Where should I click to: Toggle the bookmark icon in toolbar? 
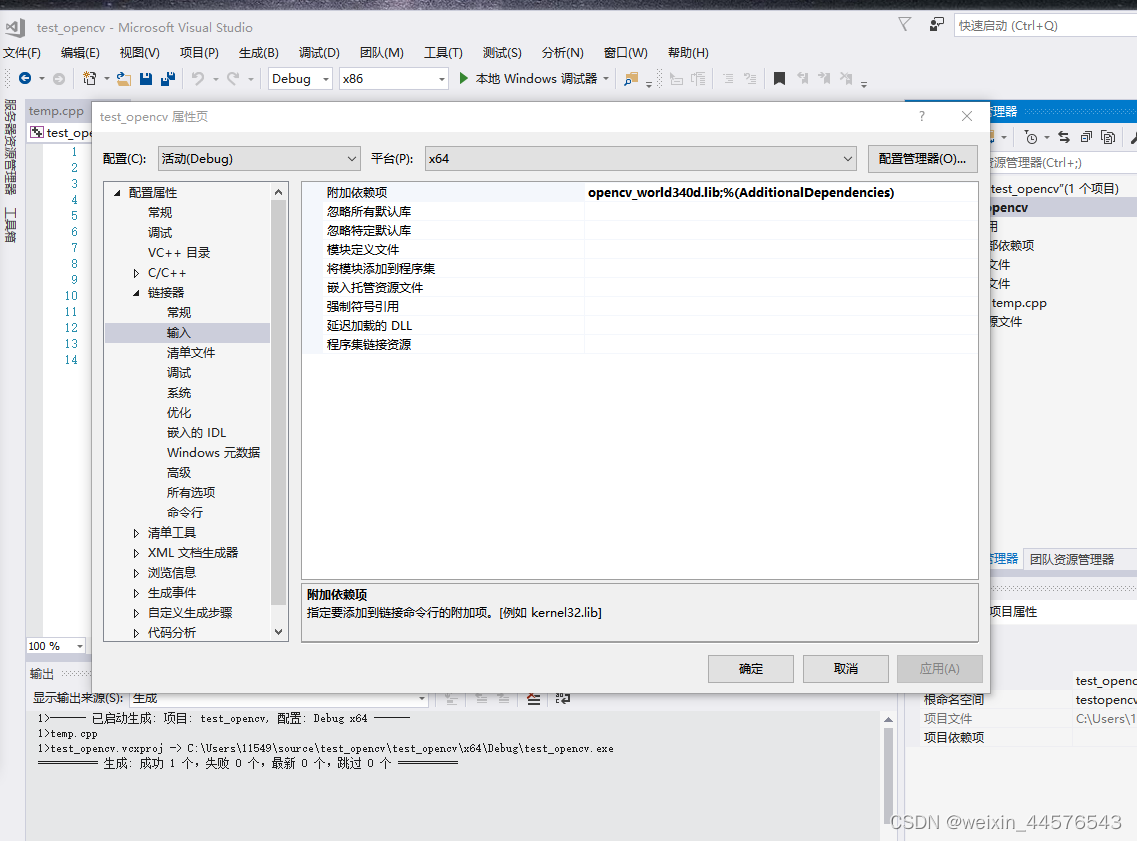point(779,78)
